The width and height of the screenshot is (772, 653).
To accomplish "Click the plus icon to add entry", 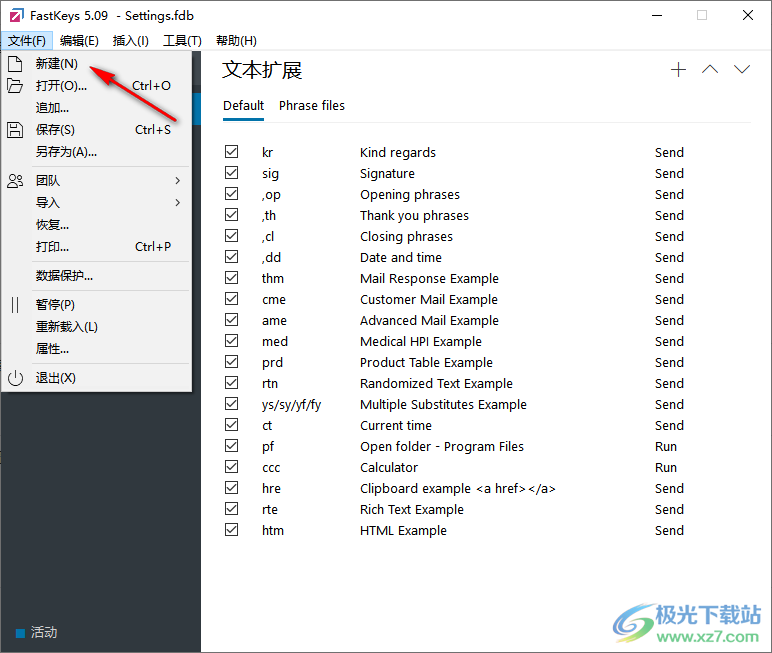I will pyautogui.click(x=678, y=69).
